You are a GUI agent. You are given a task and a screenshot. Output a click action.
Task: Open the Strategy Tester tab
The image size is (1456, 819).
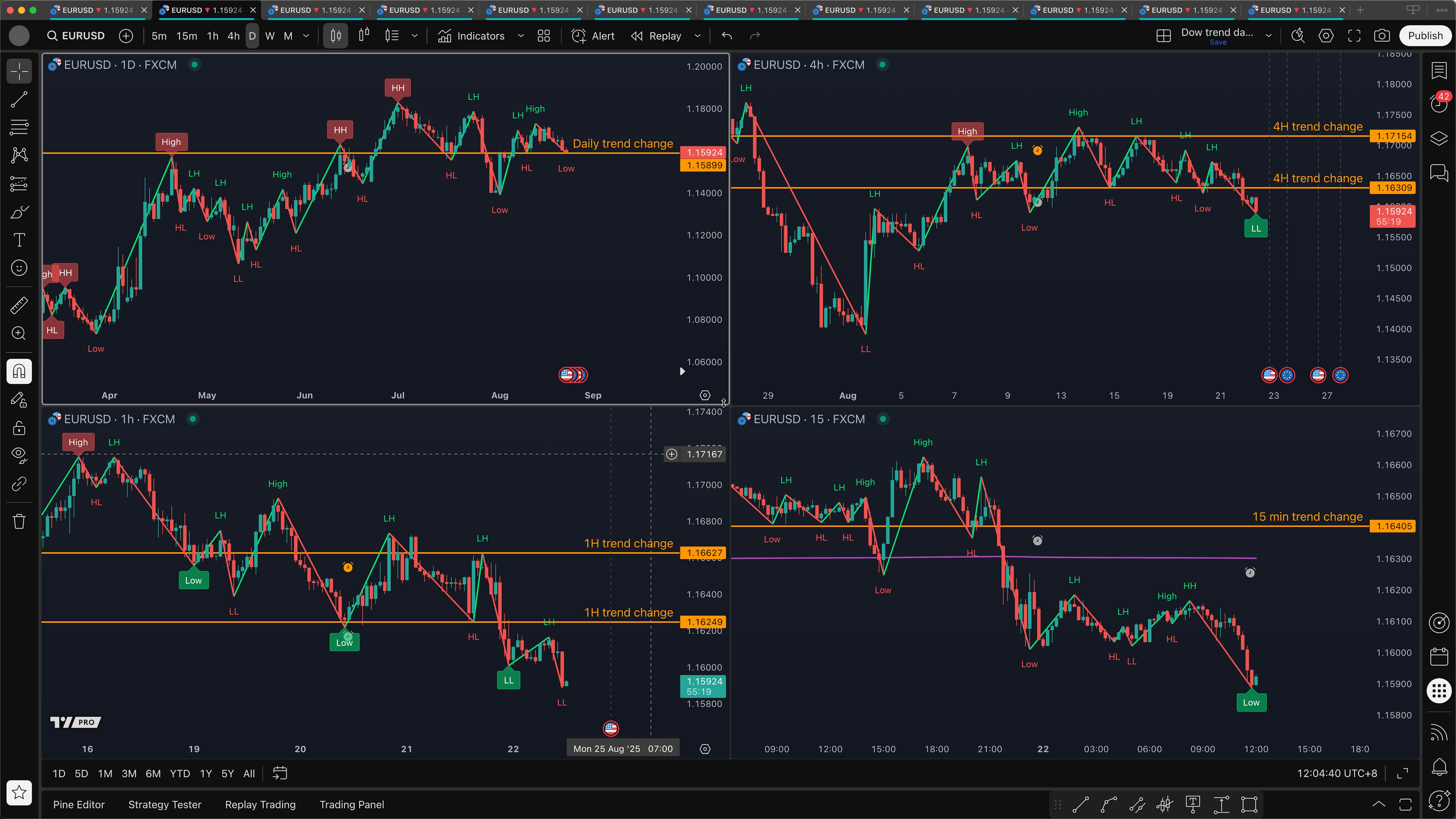tap(165, 804)
